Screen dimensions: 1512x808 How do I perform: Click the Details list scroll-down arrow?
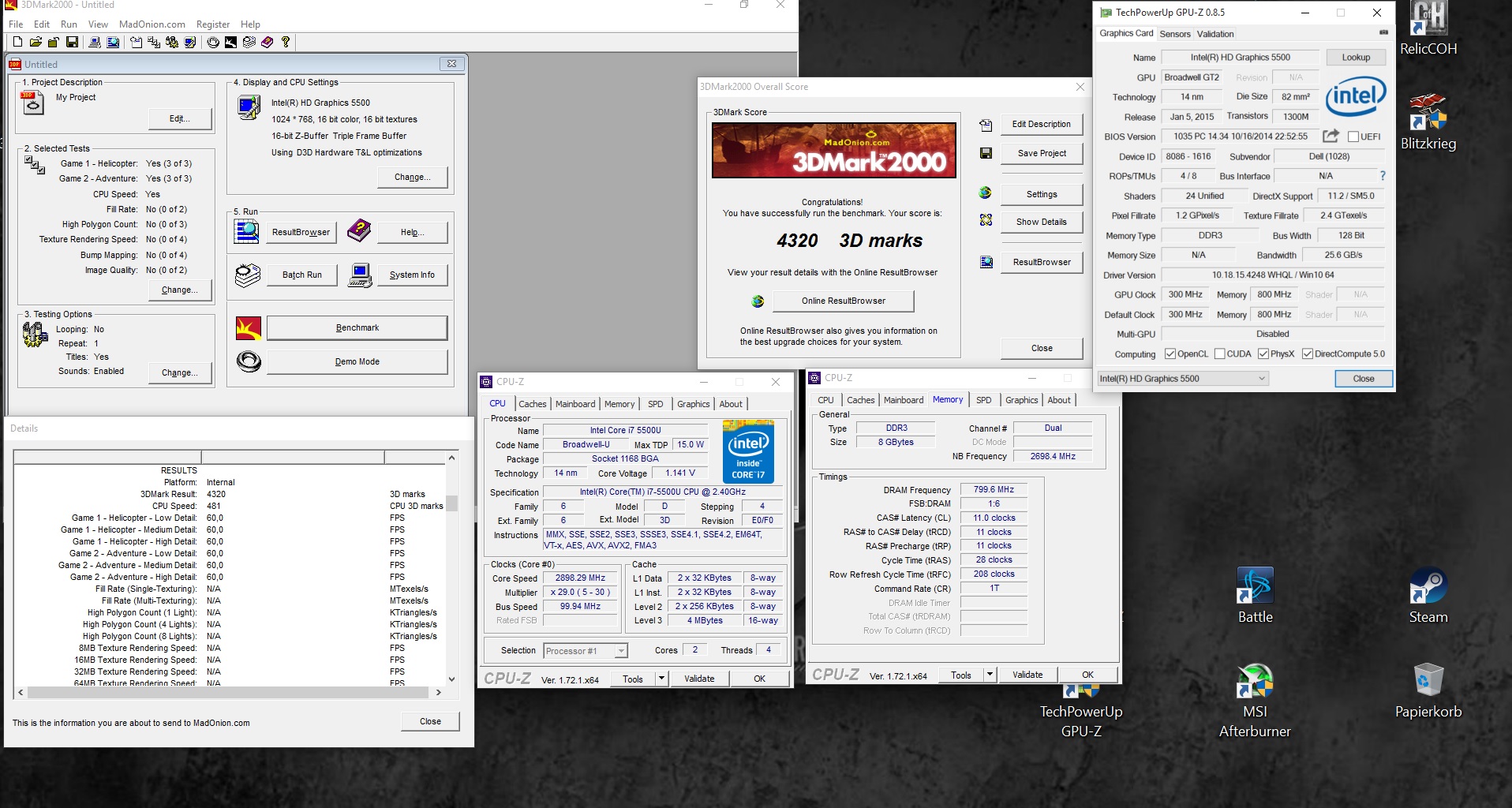451,679
